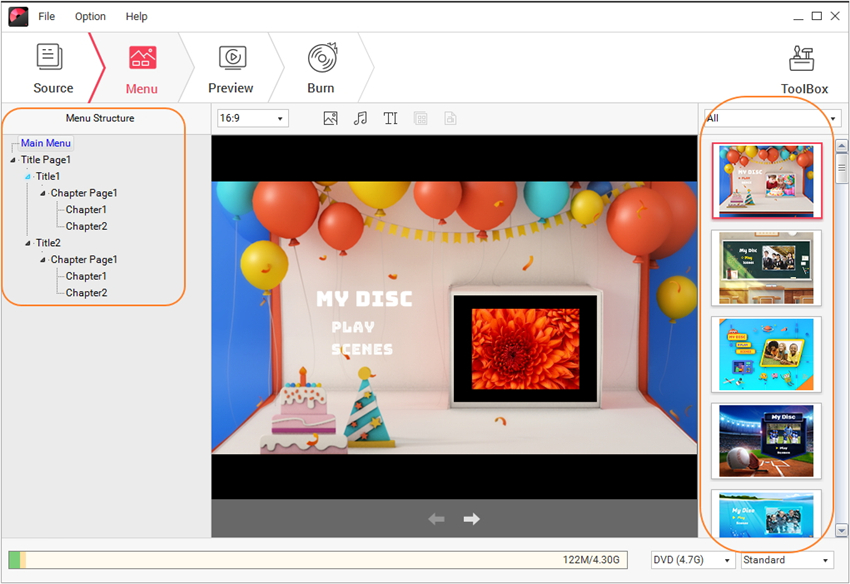Viewport: 850px width, 584px height.
Task: Open the 16:9 aspect ratio dropdown
Action: click(x=252, y=118)
